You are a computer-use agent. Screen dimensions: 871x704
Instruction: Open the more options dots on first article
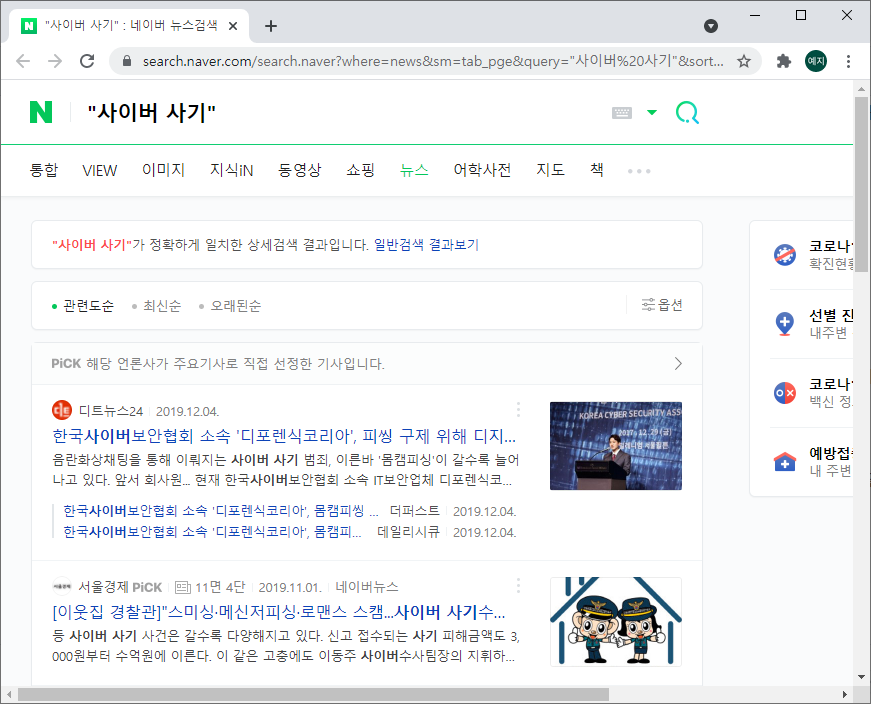[518, 410]
